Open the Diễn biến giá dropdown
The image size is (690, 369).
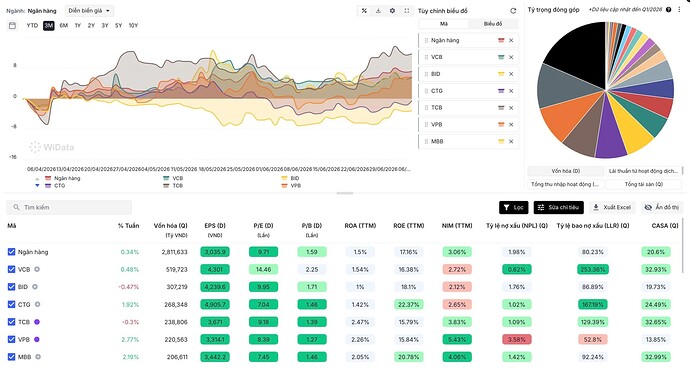click(x=89, y=11)
